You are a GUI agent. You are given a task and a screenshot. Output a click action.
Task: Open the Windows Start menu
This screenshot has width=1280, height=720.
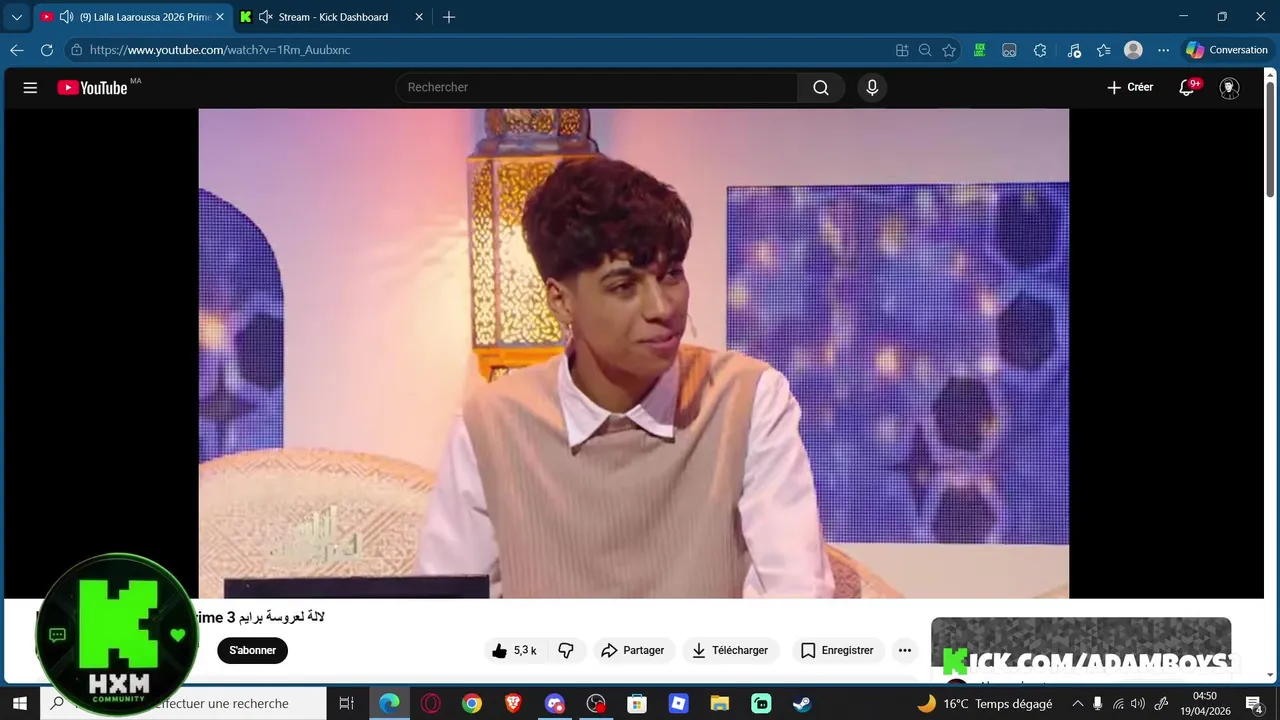click(19, 704)
